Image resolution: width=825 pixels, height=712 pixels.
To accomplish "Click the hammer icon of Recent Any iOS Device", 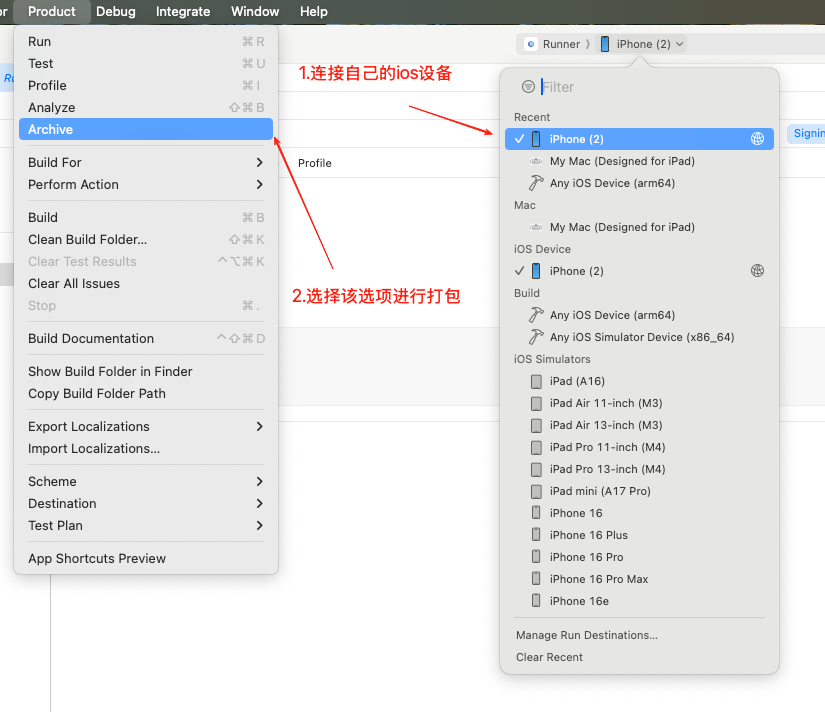I will click(x=536, y=183).
